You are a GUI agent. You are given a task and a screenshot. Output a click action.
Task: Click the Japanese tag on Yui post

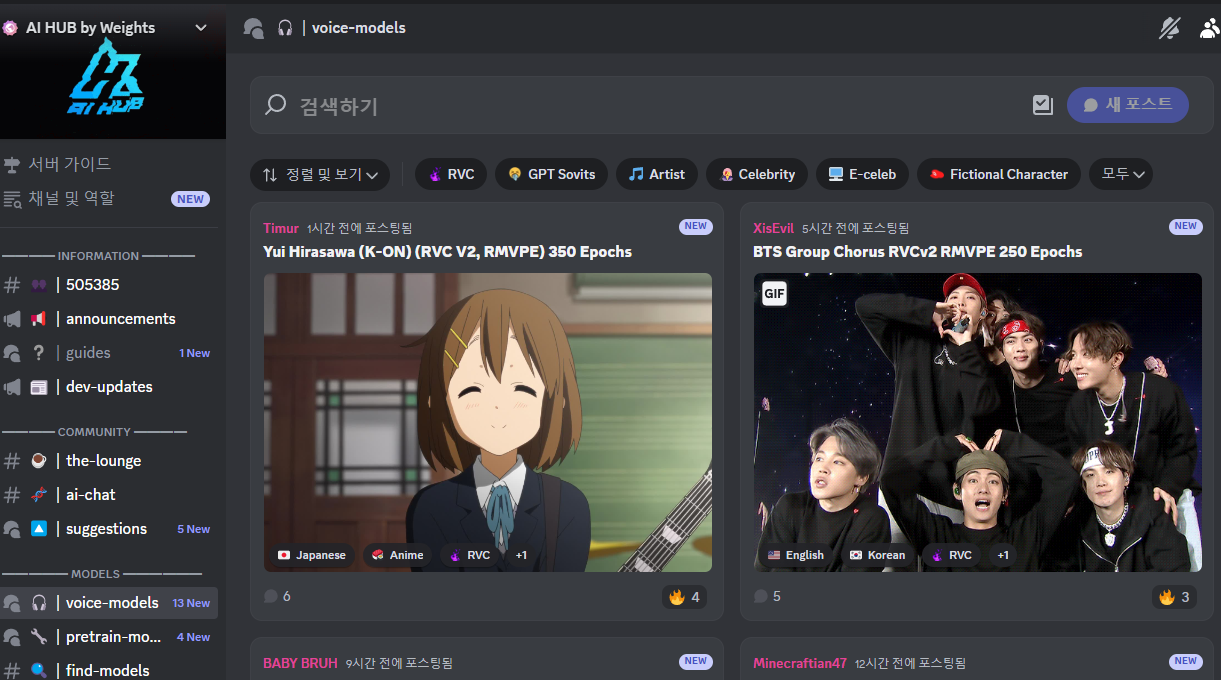312,555
